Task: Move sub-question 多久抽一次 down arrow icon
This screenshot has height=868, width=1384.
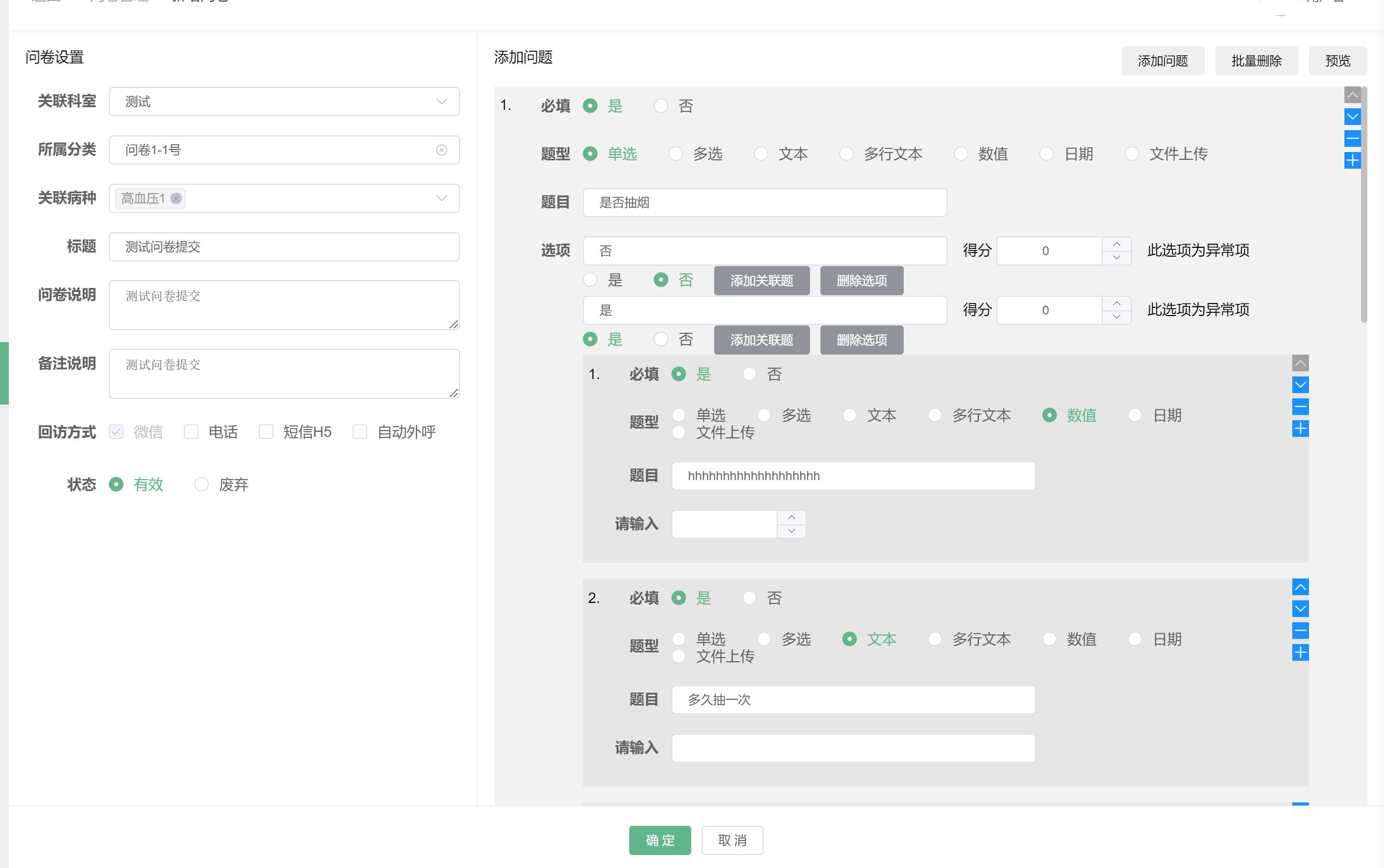Action: [1300, 609]
